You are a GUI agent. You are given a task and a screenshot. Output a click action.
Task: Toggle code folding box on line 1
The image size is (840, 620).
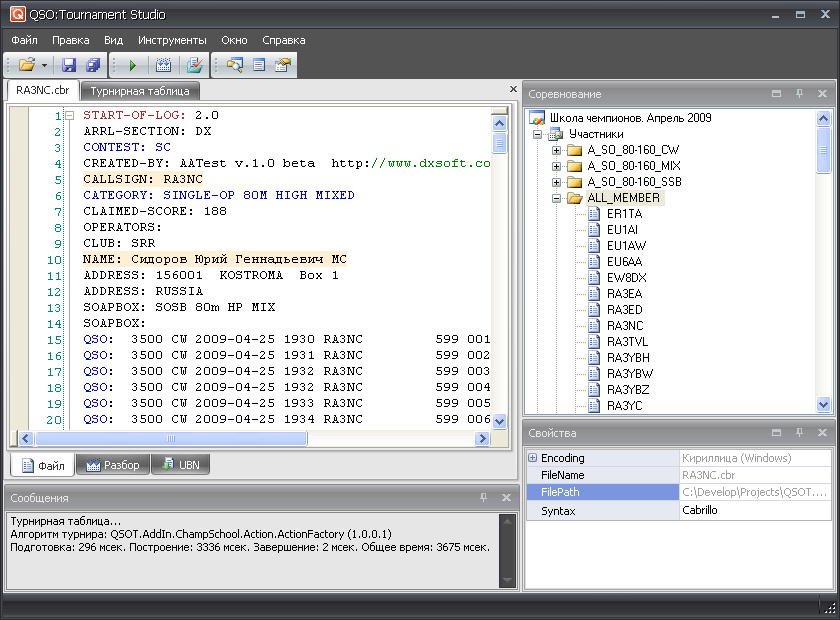pyautogui.click(x=69, y=116)
